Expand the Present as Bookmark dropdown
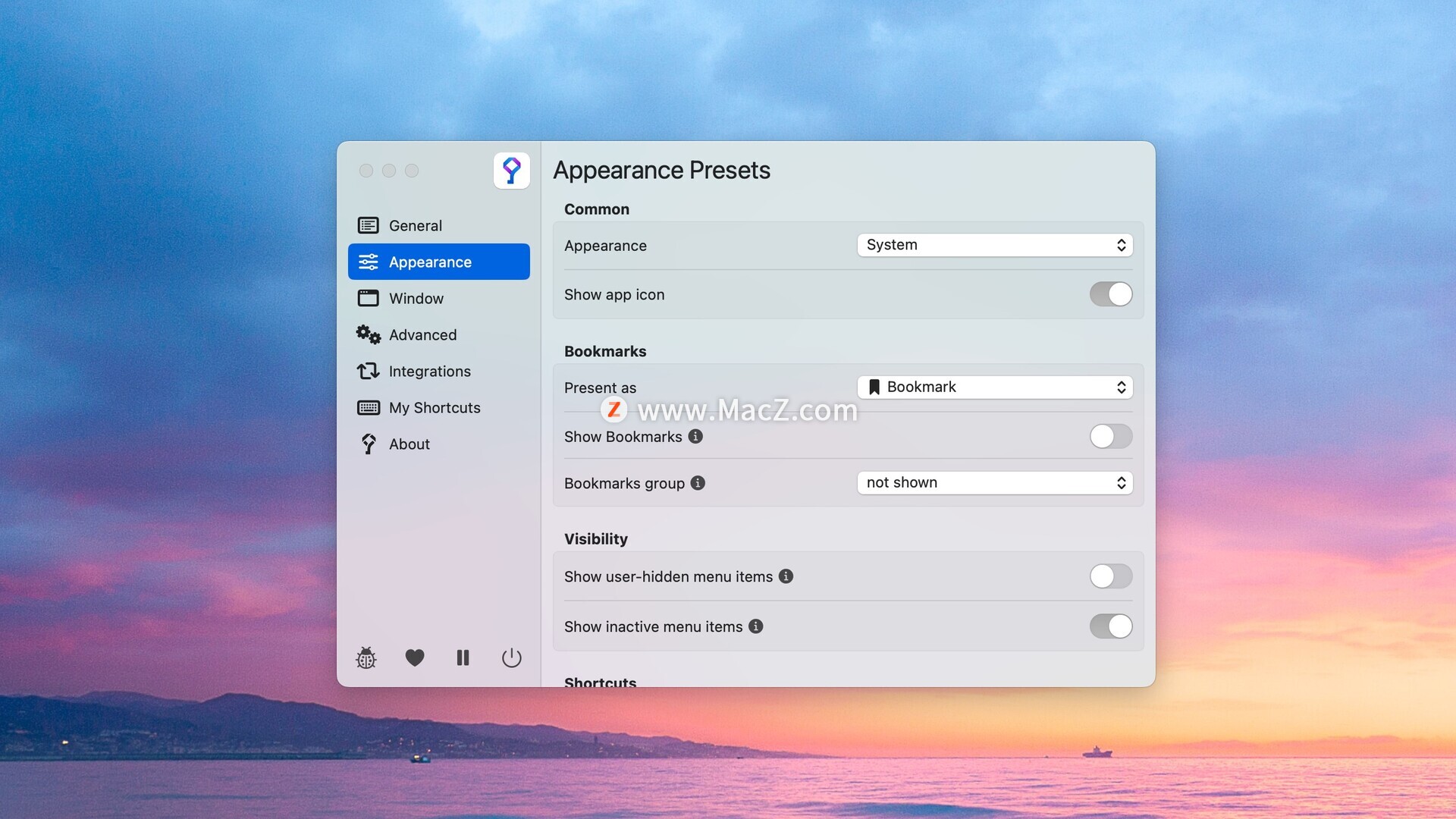1456x819 pixels. pos(995,388)
